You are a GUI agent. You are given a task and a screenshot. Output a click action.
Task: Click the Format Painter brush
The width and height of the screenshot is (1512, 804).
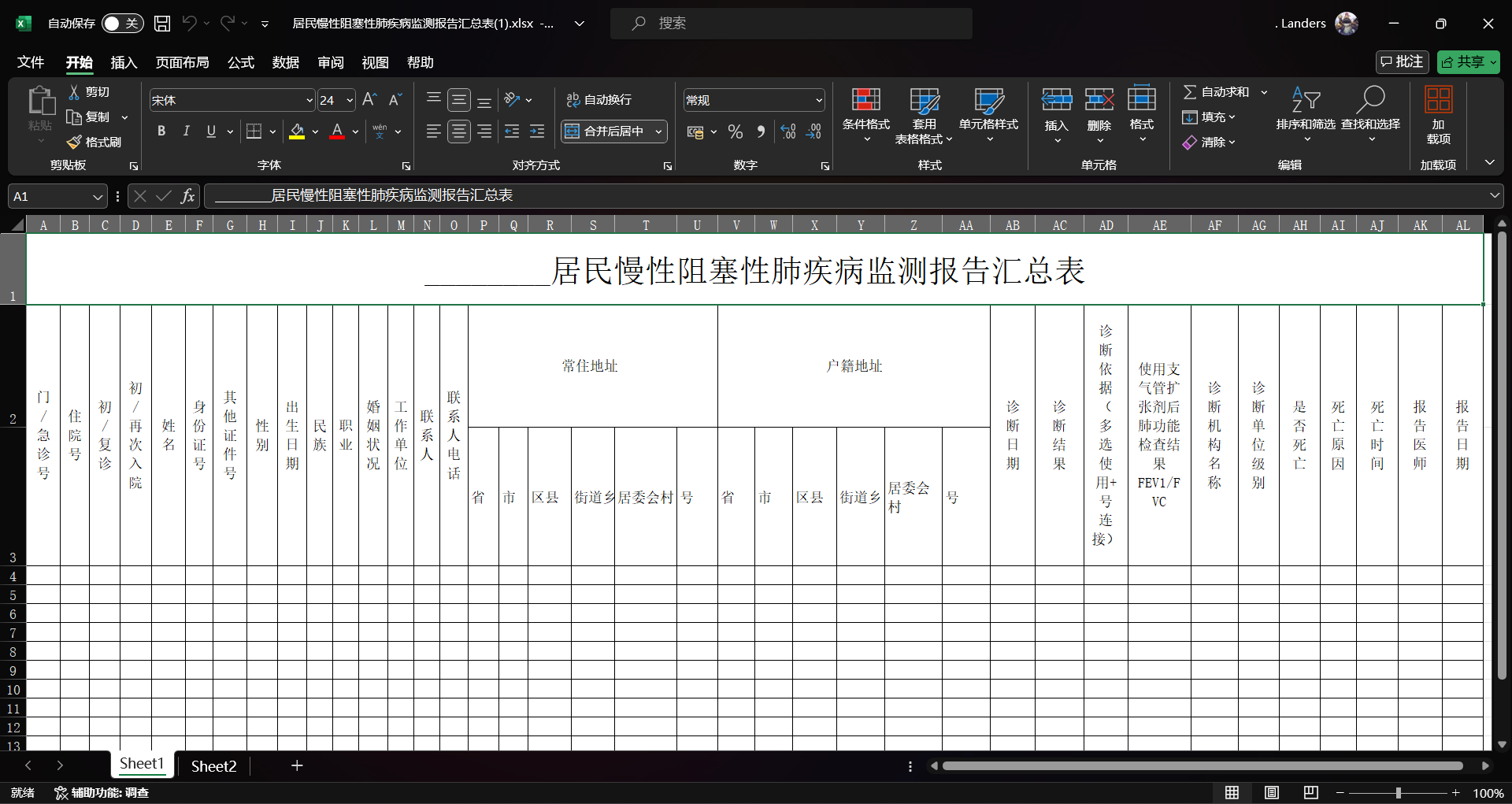click(94, 142)
